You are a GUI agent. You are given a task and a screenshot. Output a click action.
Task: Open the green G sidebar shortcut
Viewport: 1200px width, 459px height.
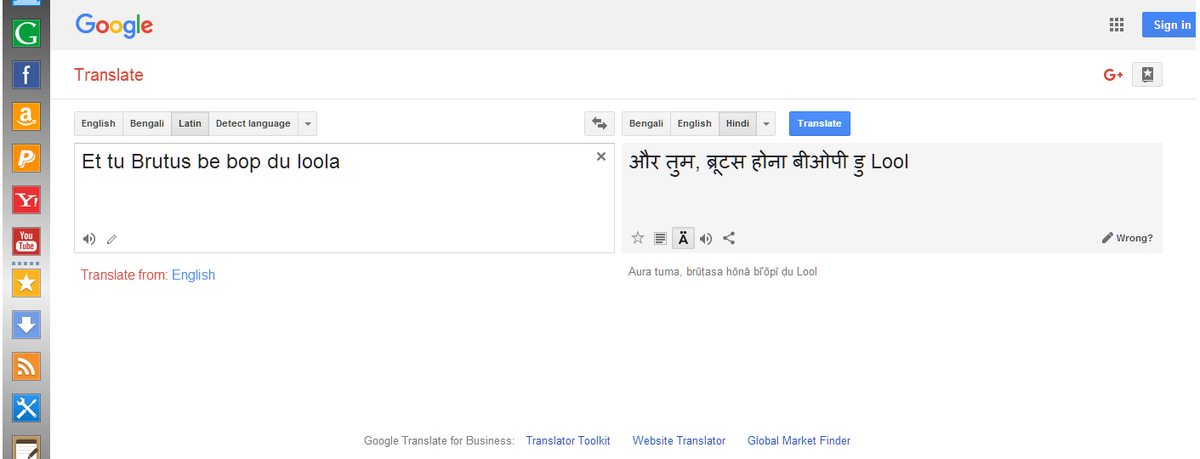pyautogui.click(x=27, y=32)
